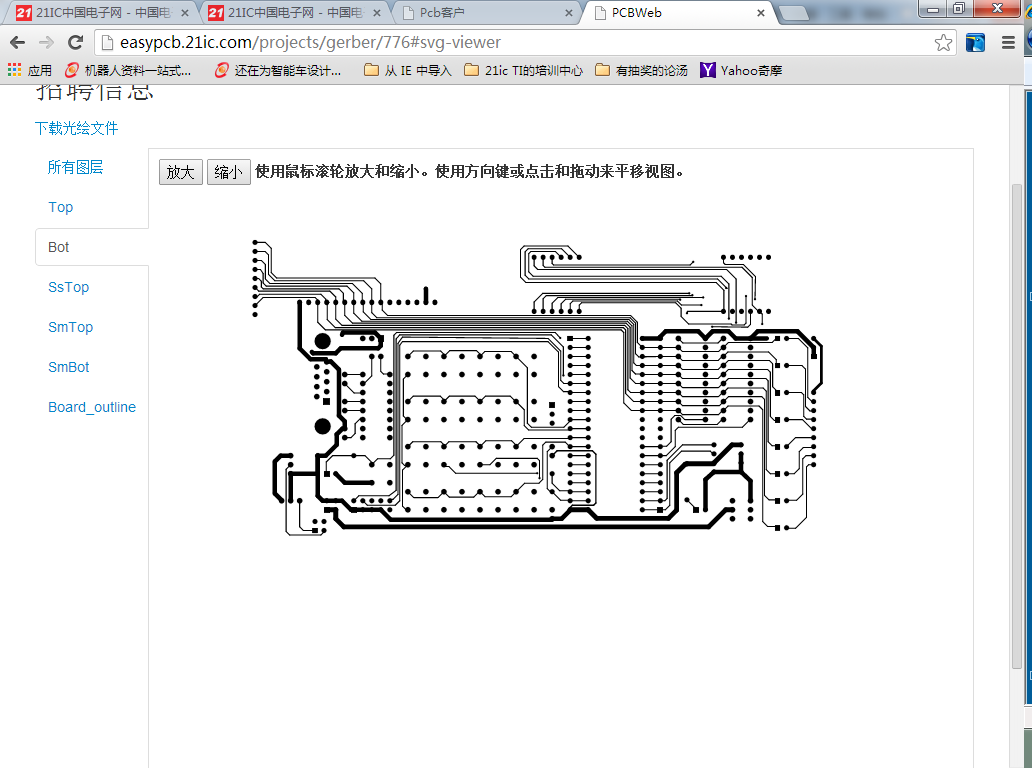Close the Pcb客户 tab
This screenshot has width=1032, height=768.
point(569,13)
